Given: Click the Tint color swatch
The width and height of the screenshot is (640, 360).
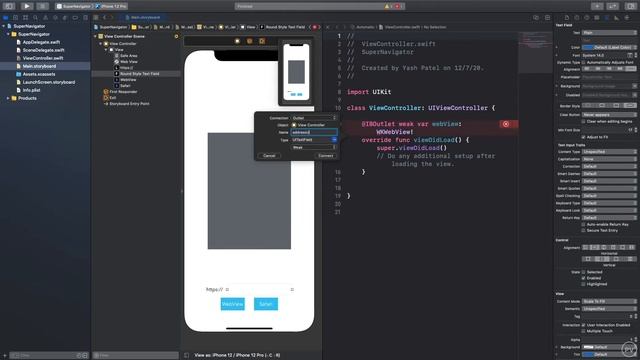Looking at the screenshot, I should click(x=588, y=355).
